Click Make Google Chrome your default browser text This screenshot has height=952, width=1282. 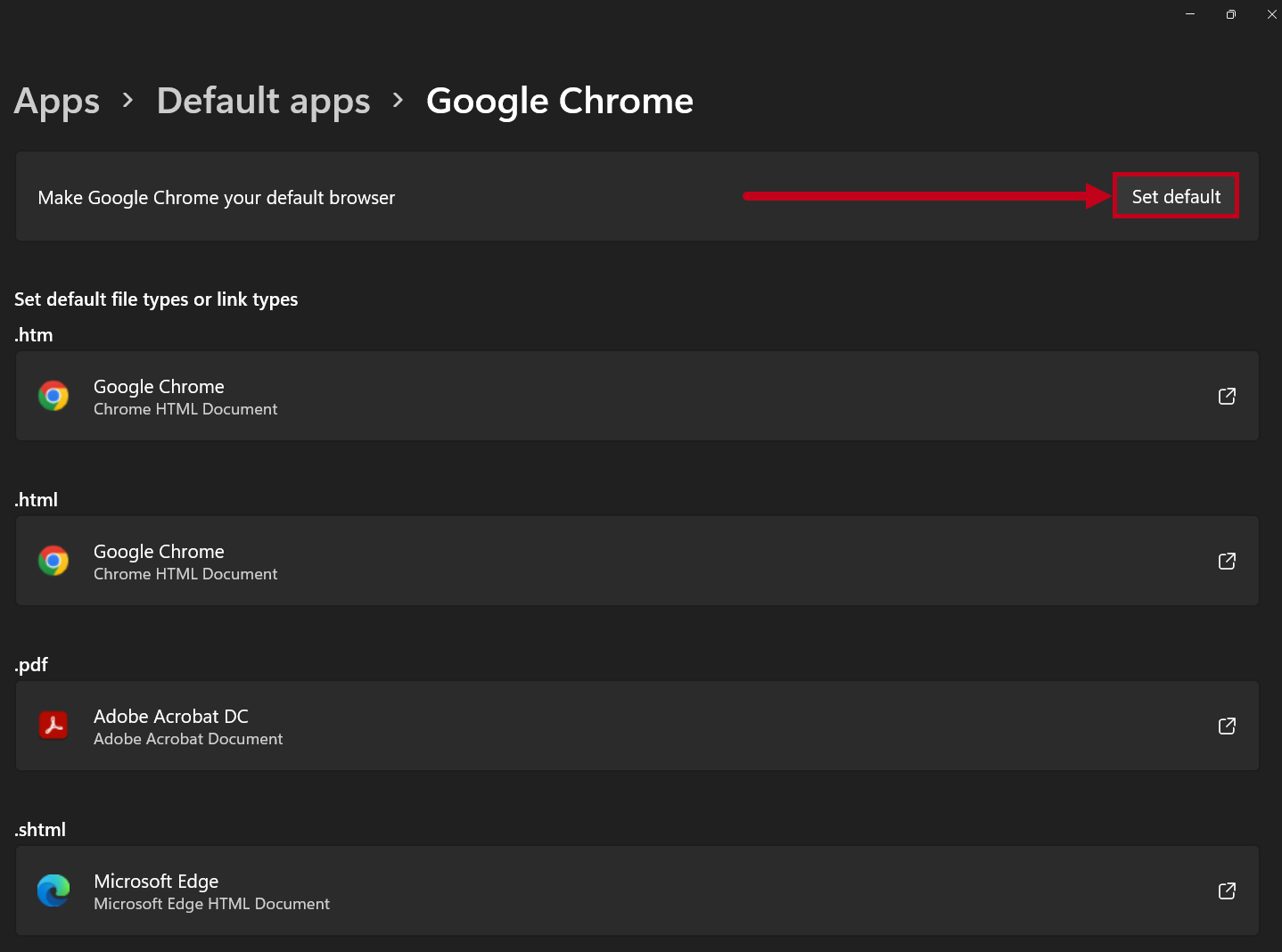(x=216, y=197)
